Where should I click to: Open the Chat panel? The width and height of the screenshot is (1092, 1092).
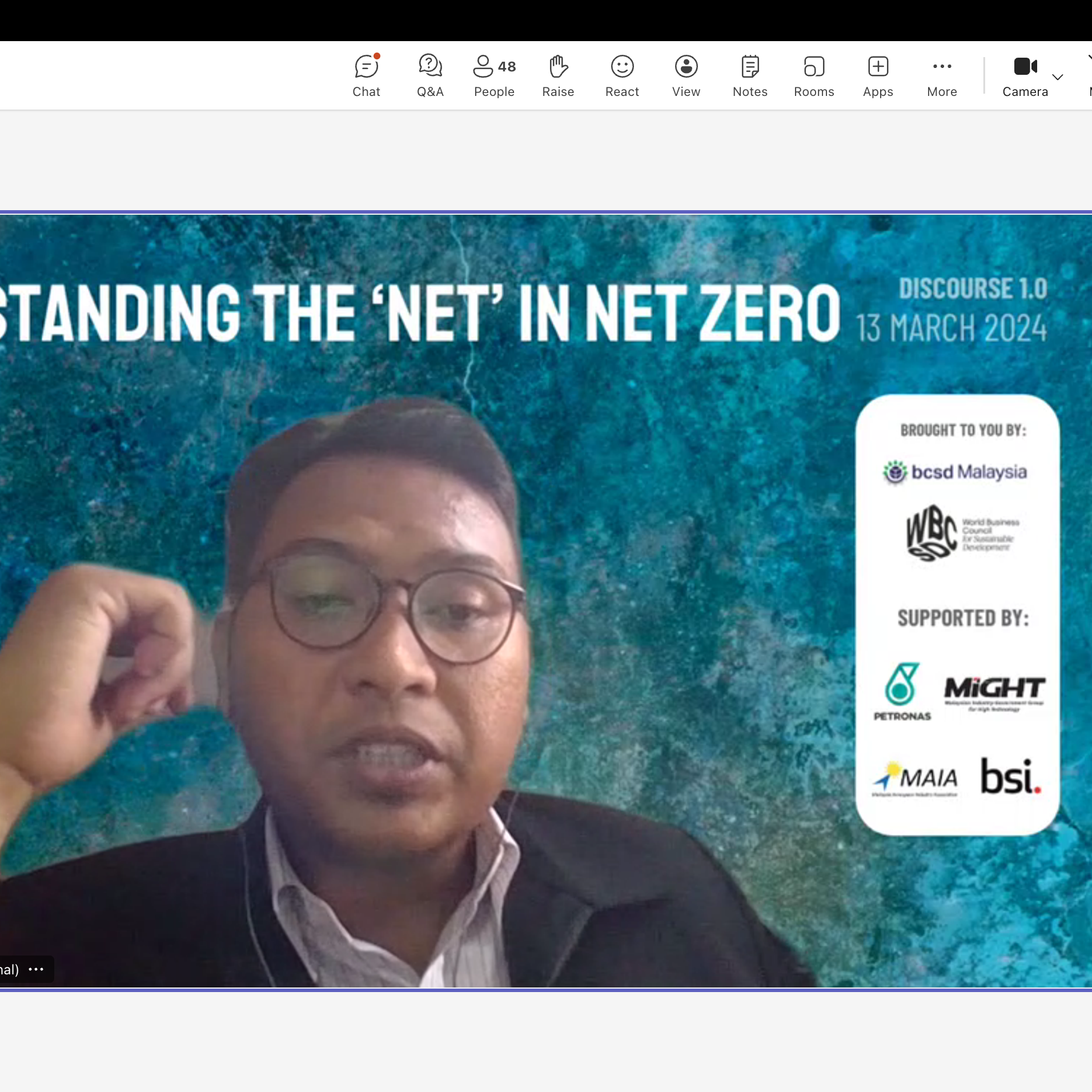click(x=366, y=75)
